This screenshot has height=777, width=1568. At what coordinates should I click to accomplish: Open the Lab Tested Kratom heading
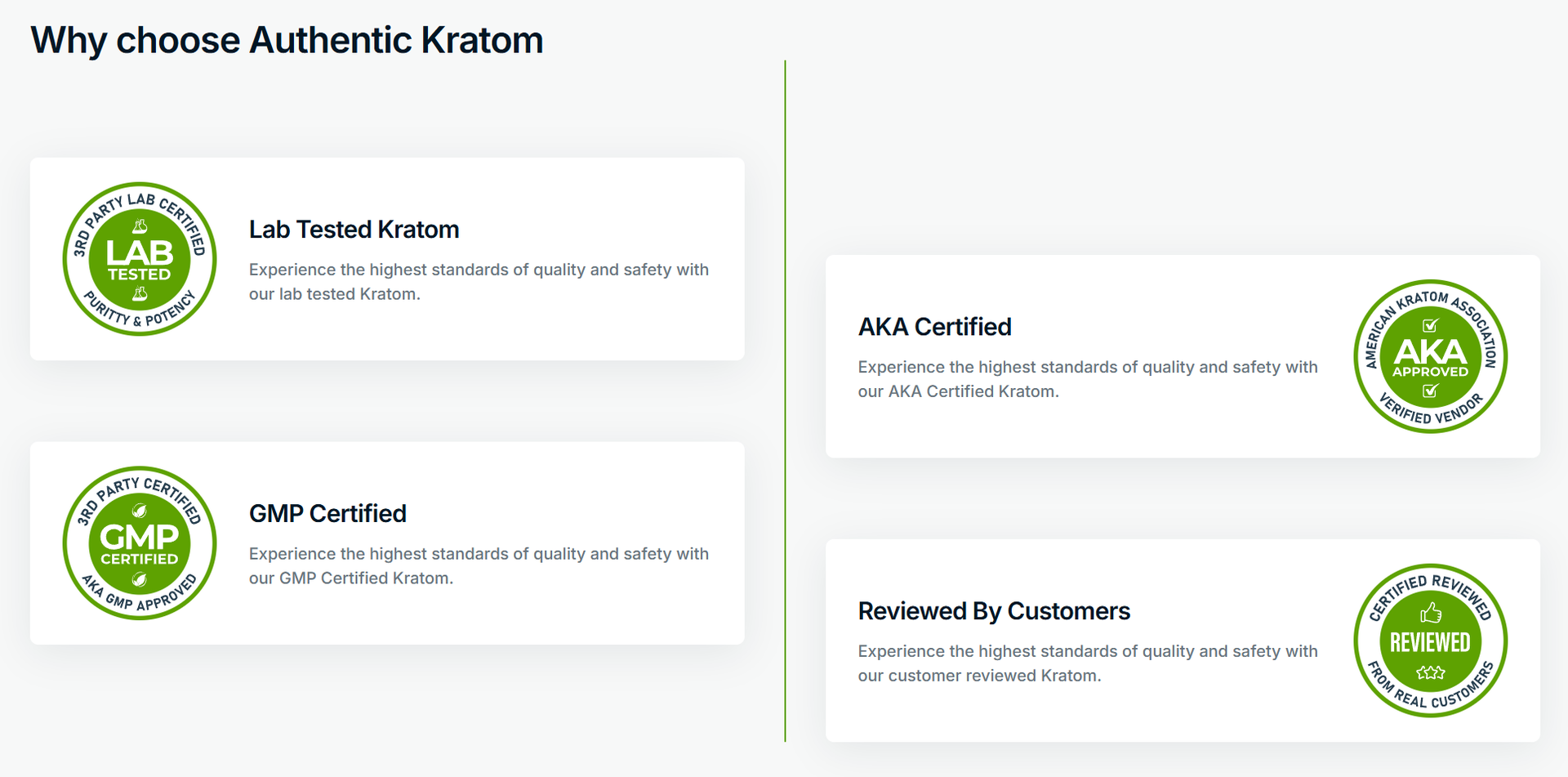(x=354, y=230)
